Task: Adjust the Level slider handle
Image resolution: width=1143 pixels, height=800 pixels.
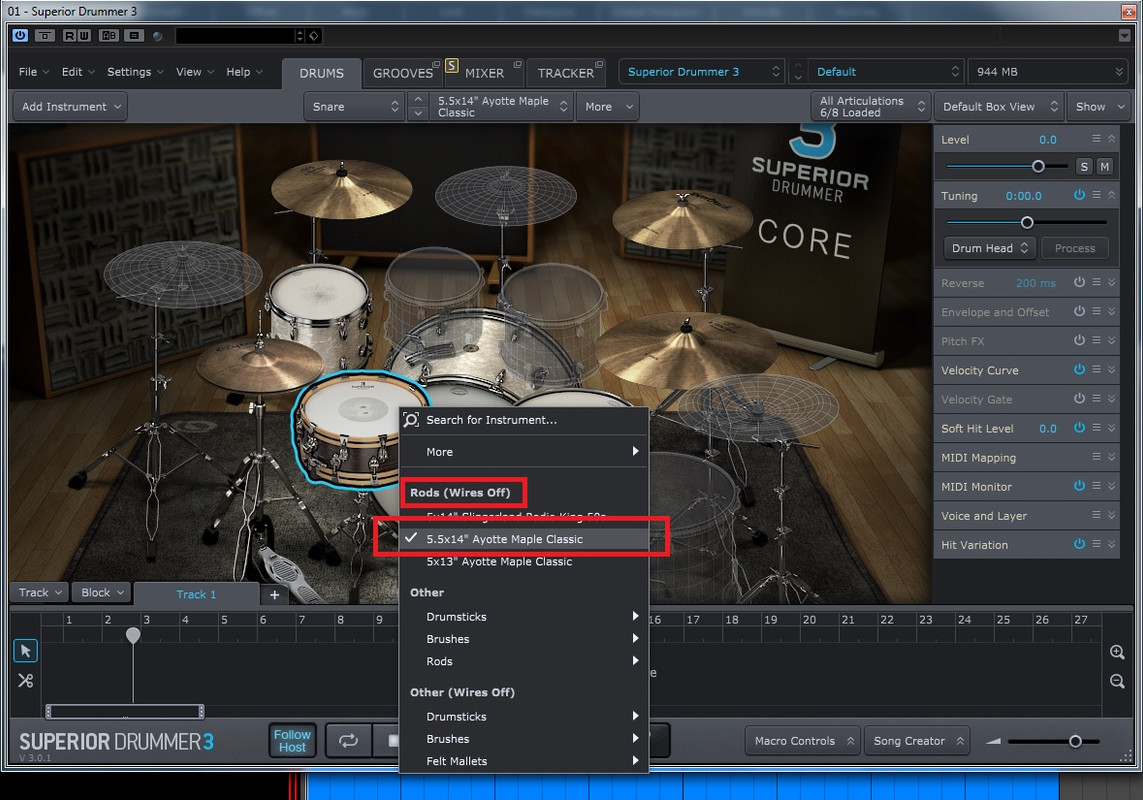Action: click(1038, 166)
